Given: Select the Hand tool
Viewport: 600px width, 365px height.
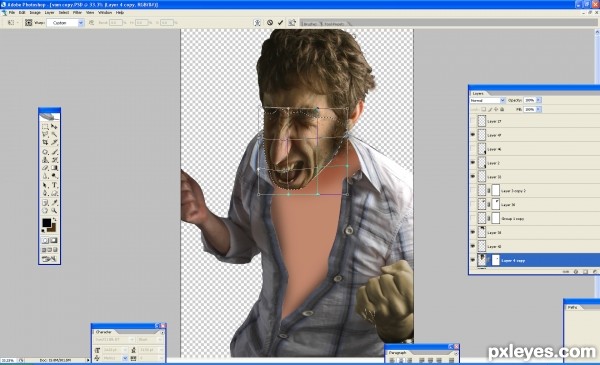Looking at the screenshot, I should [45, 211].
